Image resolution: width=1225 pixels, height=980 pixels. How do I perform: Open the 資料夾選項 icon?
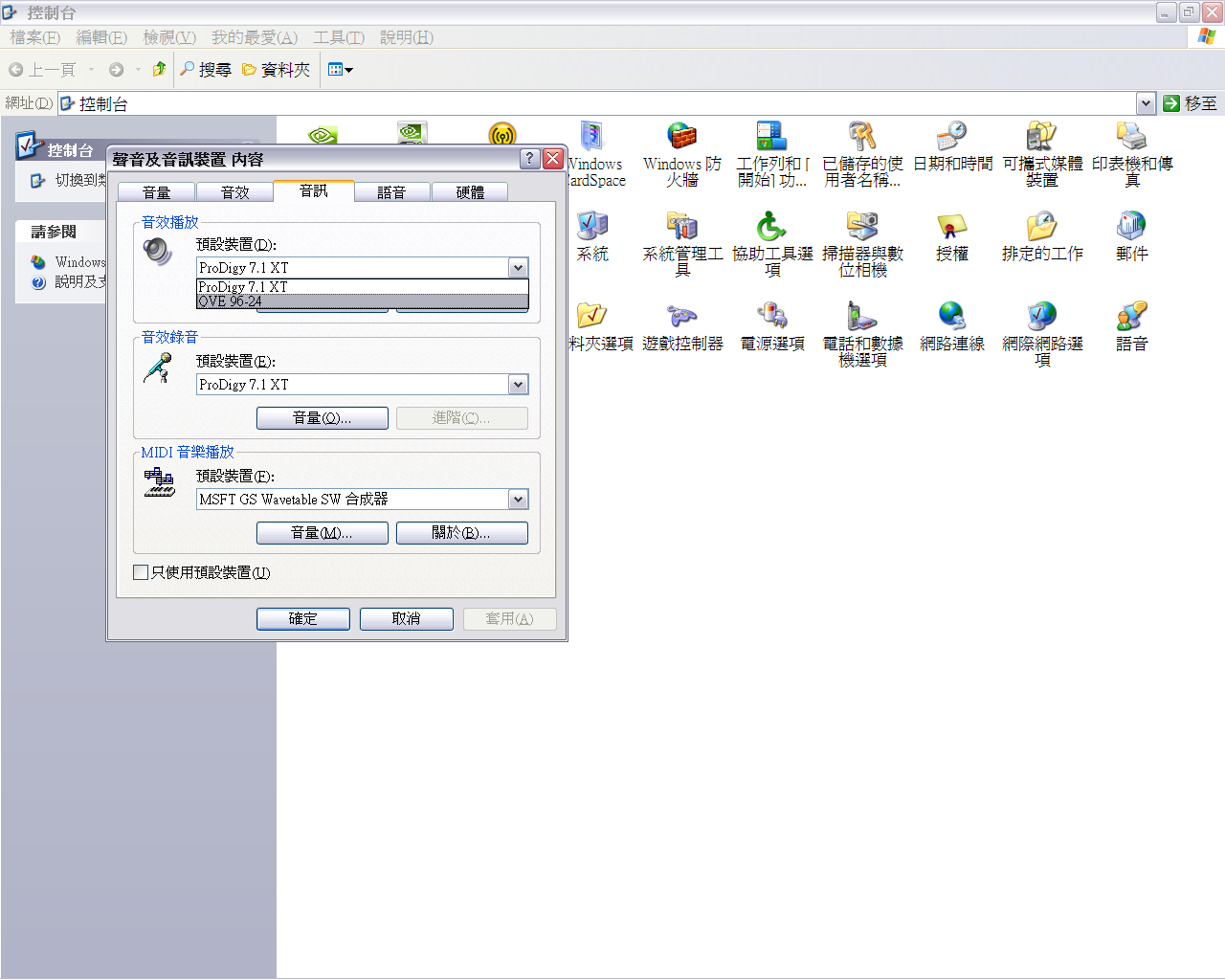[599, 326]
